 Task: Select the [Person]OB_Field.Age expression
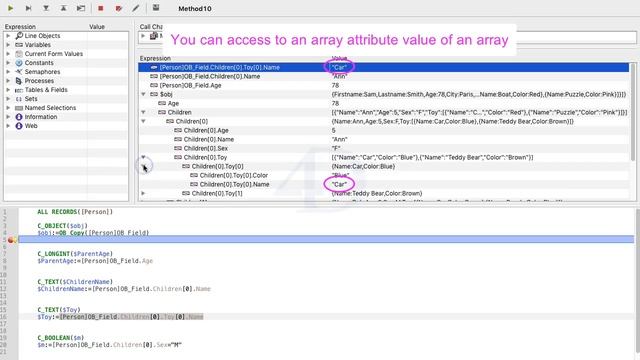(x=191, y=85)
